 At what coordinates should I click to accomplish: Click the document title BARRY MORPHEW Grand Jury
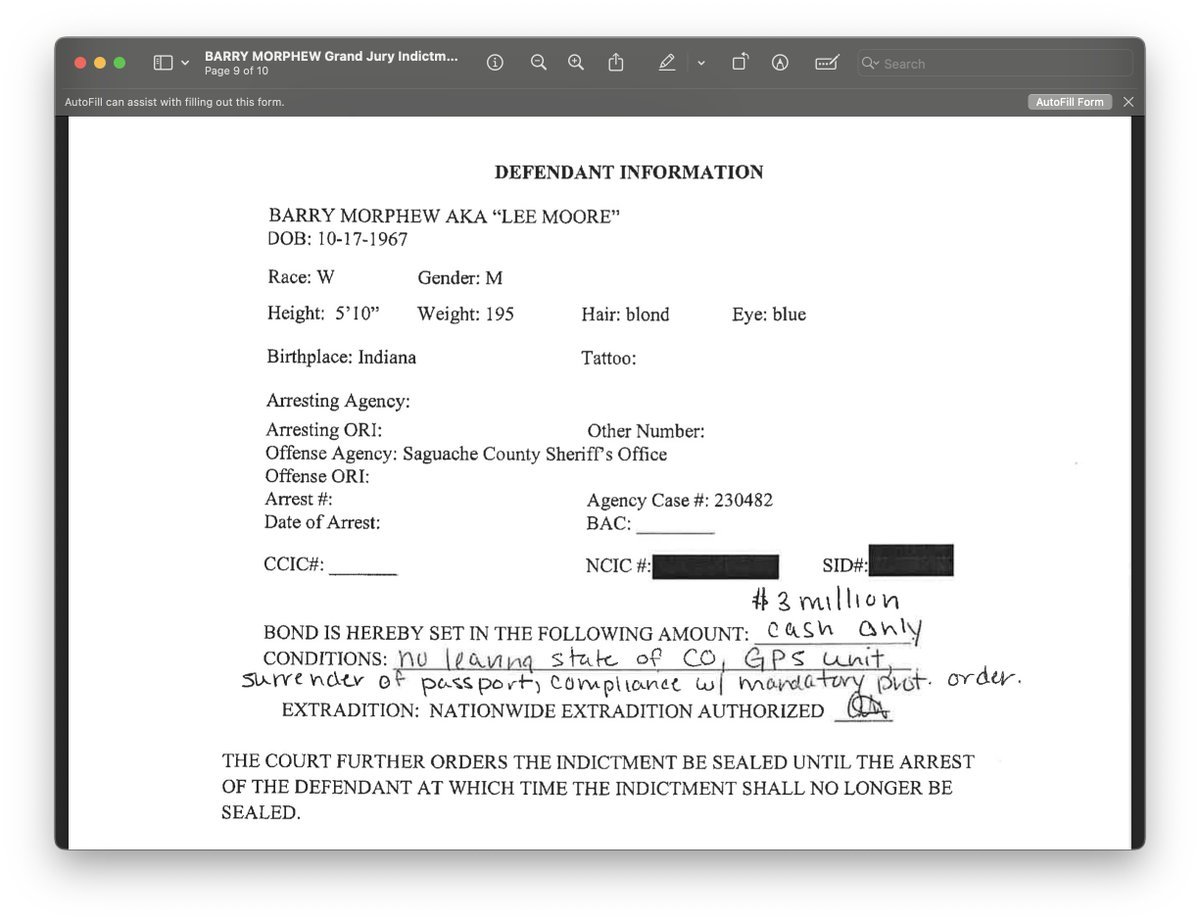pyautogui.click(x=331, y=57)
